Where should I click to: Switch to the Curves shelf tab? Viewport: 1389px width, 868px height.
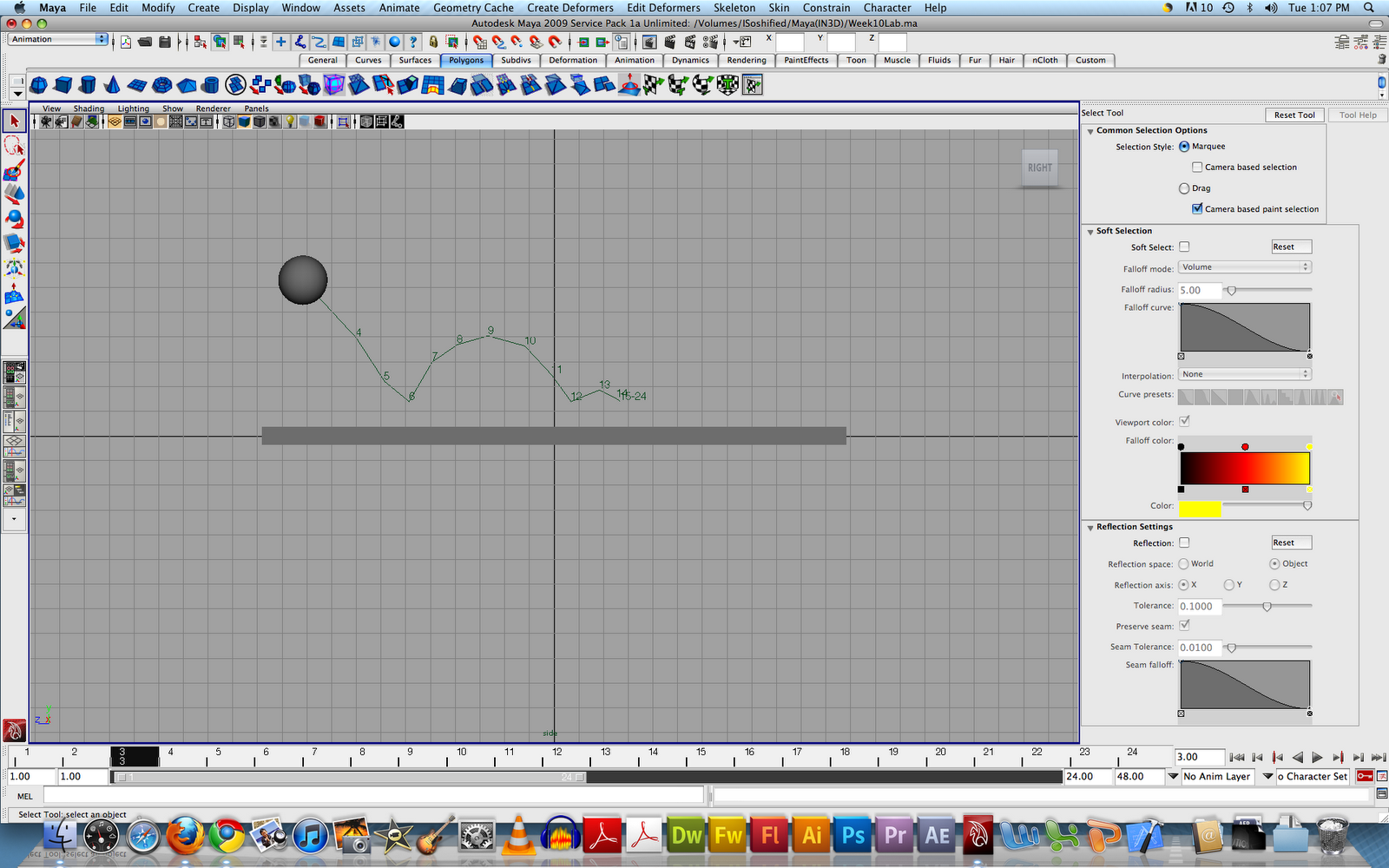tap(368, 60)
